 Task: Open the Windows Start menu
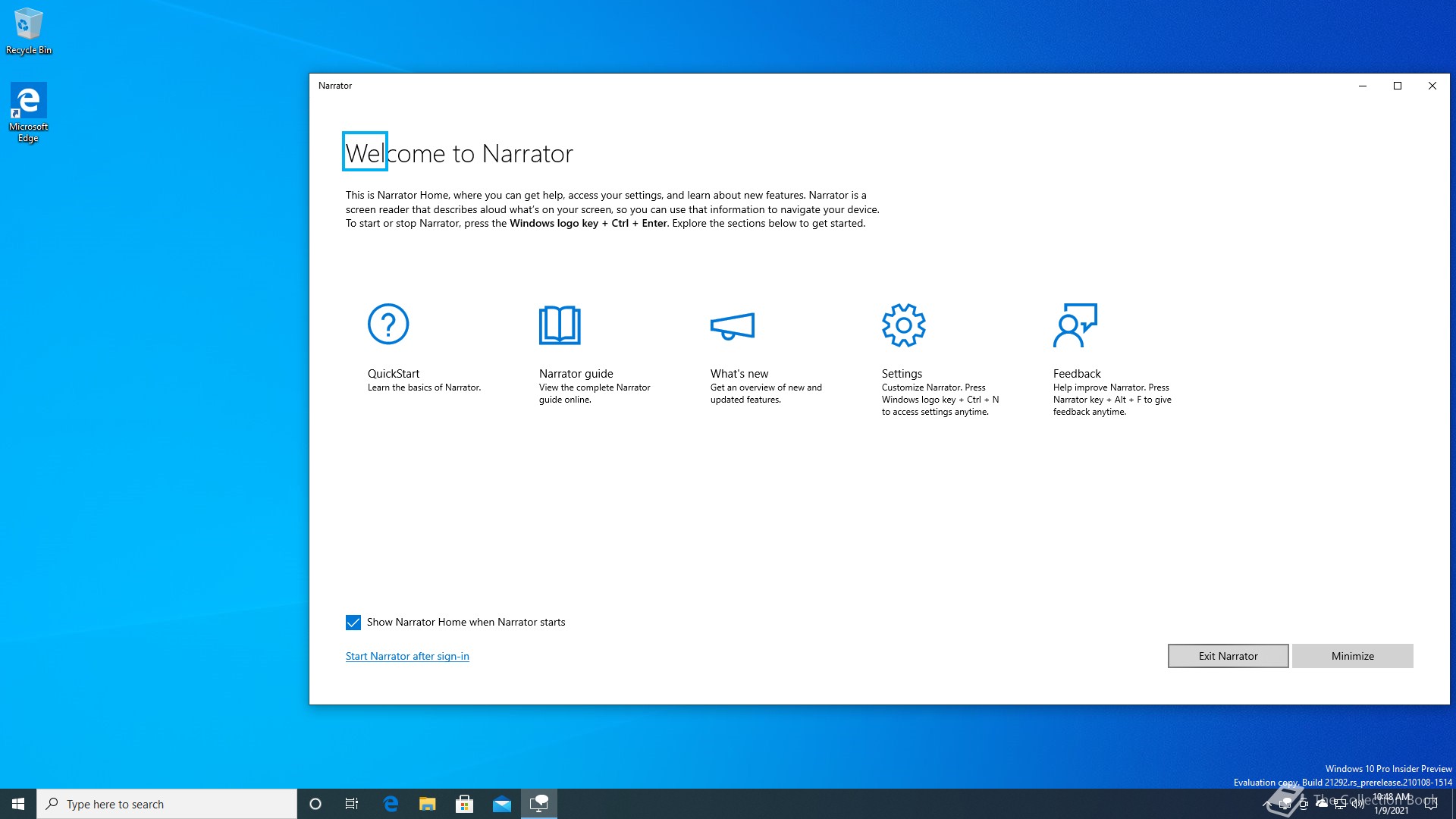pyautogui.click(x=18, y=804)
